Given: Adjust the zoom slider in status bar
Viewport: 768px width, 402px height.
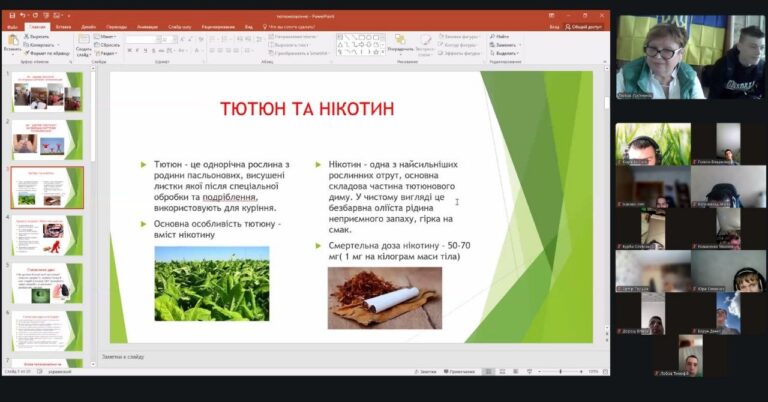Looking at the screenshot, I should 560,372.
